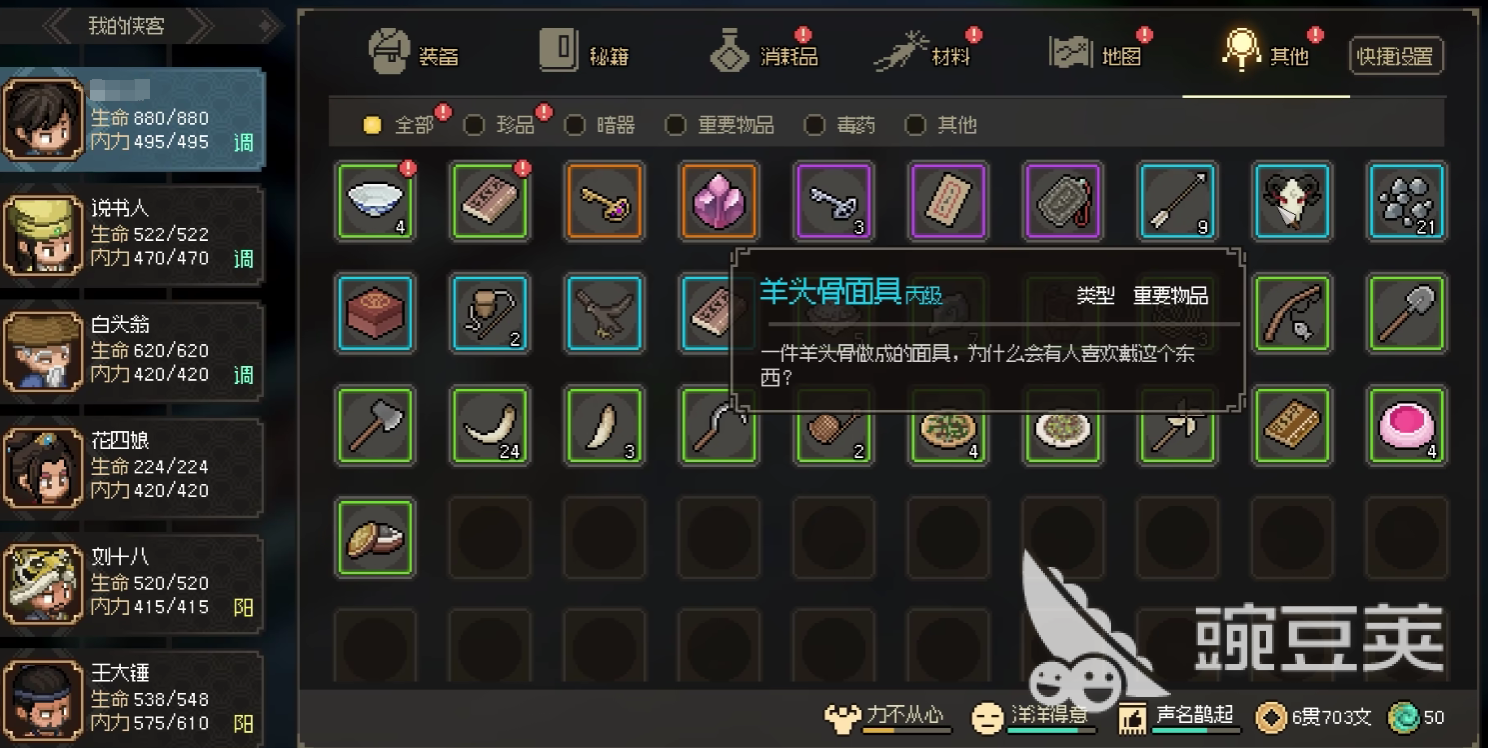Click the pink crystal item
Image resolution: width=1488 pixels, height=748 pixels.
click(x=719, y=201)
